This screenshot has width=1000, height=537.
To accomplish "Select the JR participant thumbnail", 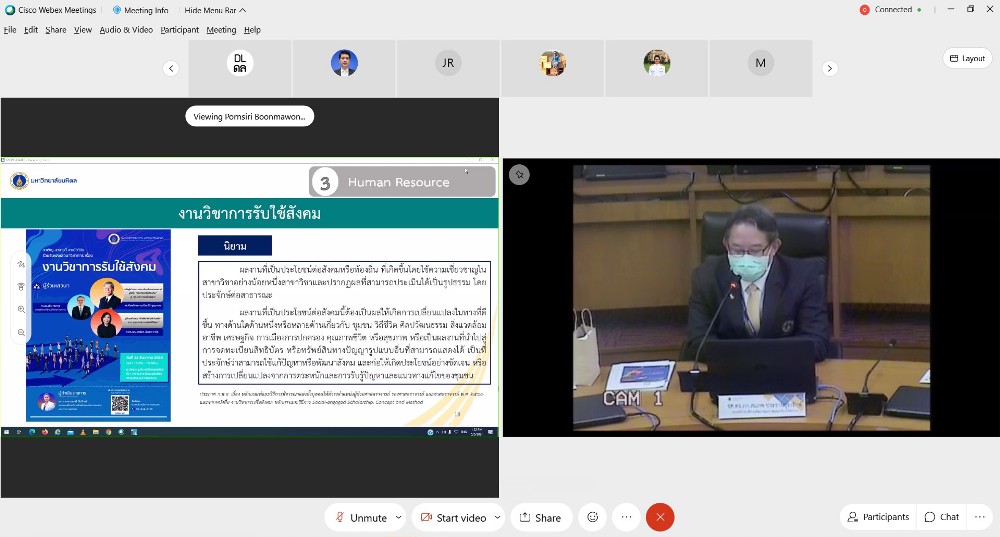I will pos(448,63).
